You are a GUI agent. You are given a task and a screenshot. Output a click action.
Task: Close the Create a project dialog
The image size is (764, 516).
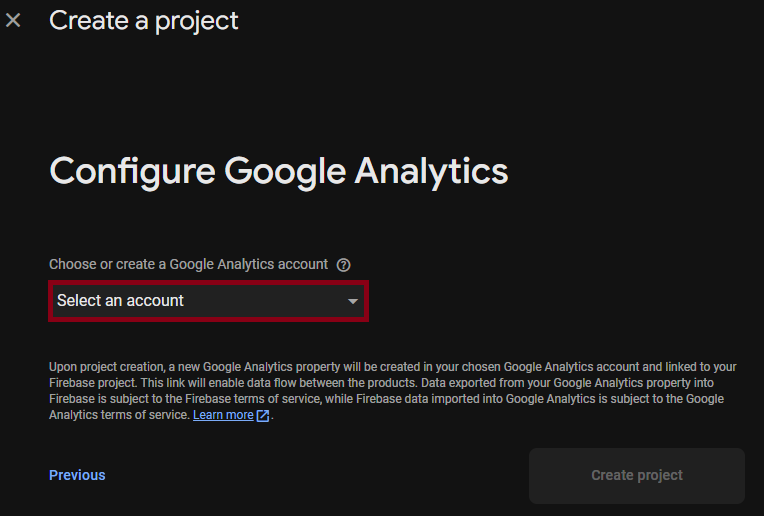(13, 20)
